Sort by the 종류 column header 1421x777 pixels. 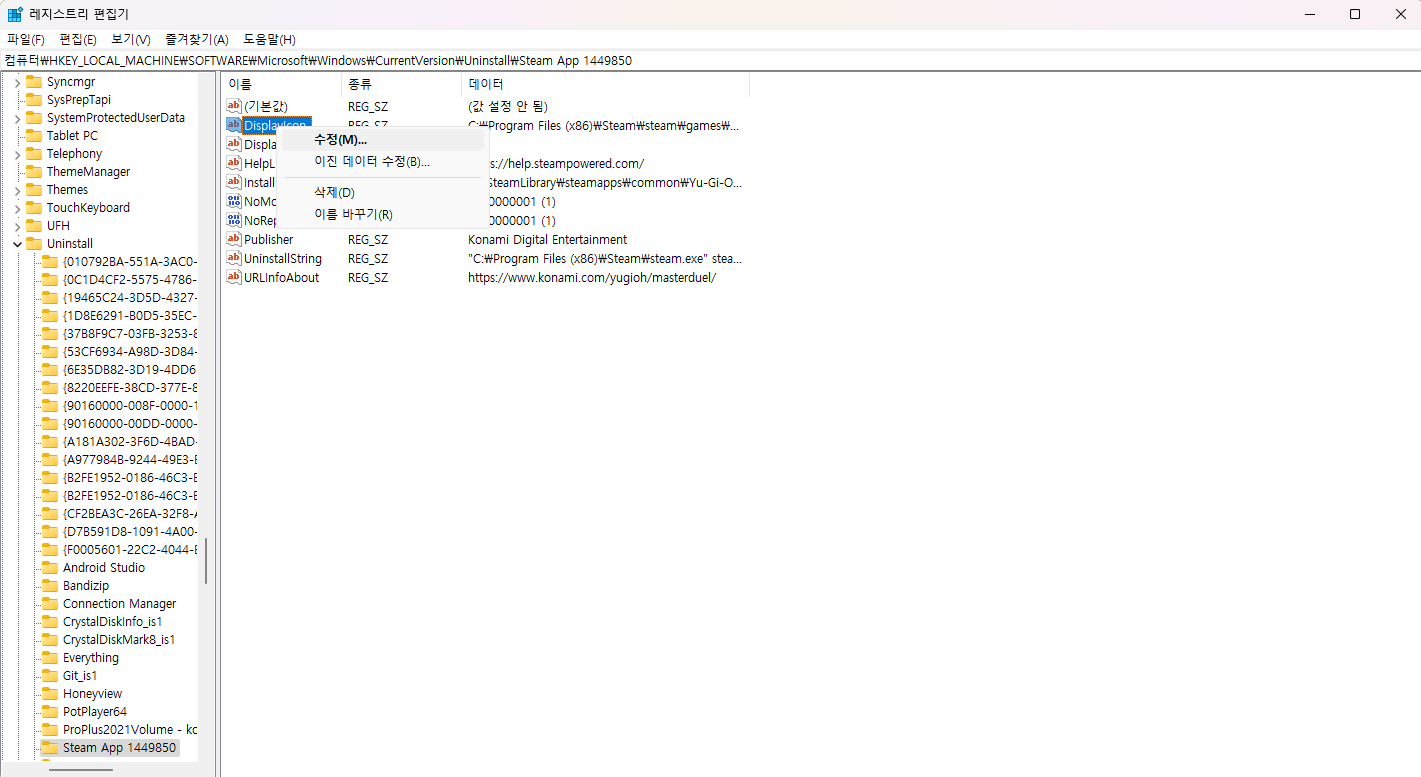[401, 84]
